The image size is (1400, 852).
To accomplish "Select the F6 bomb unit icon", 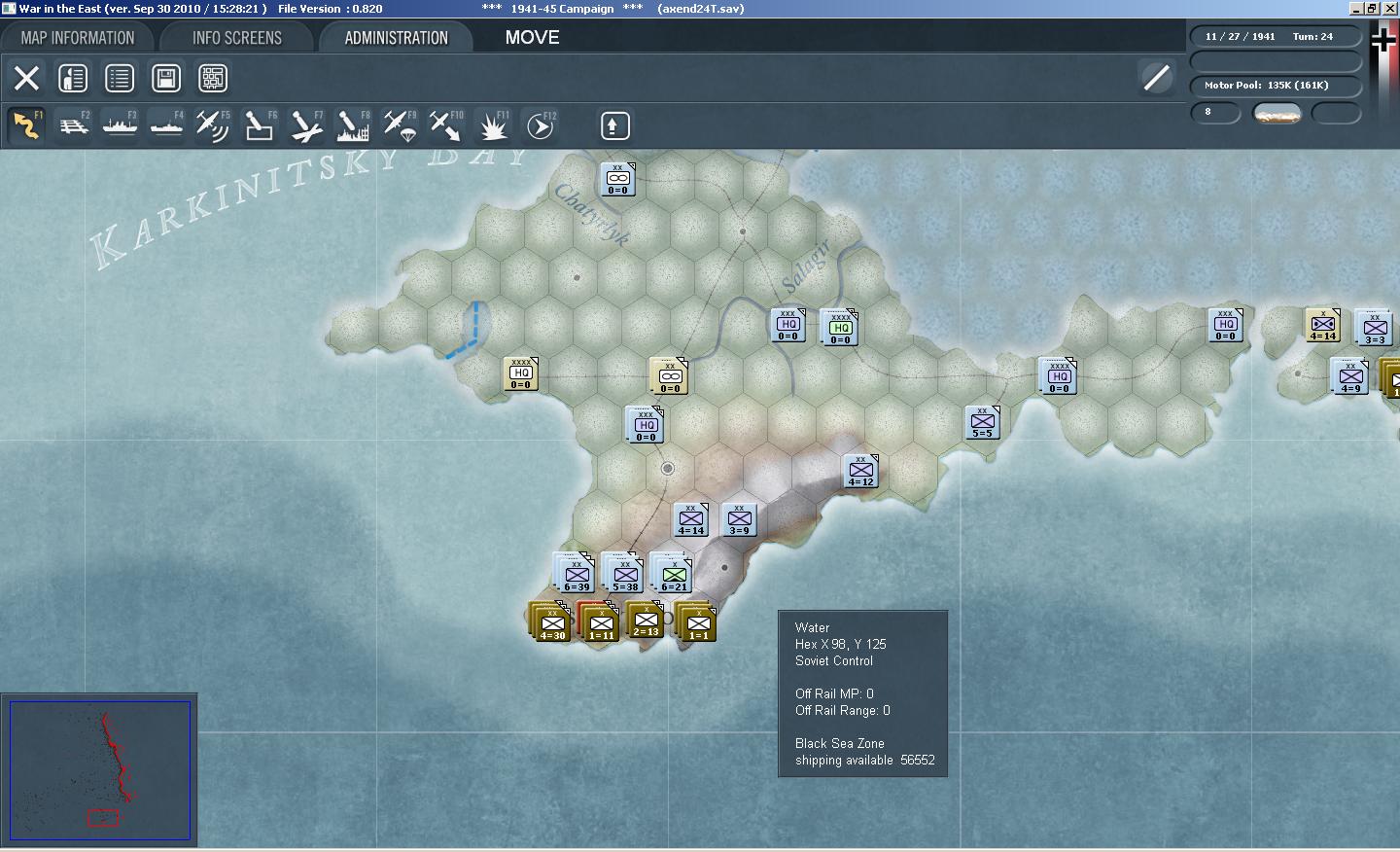I will (260, 125).
